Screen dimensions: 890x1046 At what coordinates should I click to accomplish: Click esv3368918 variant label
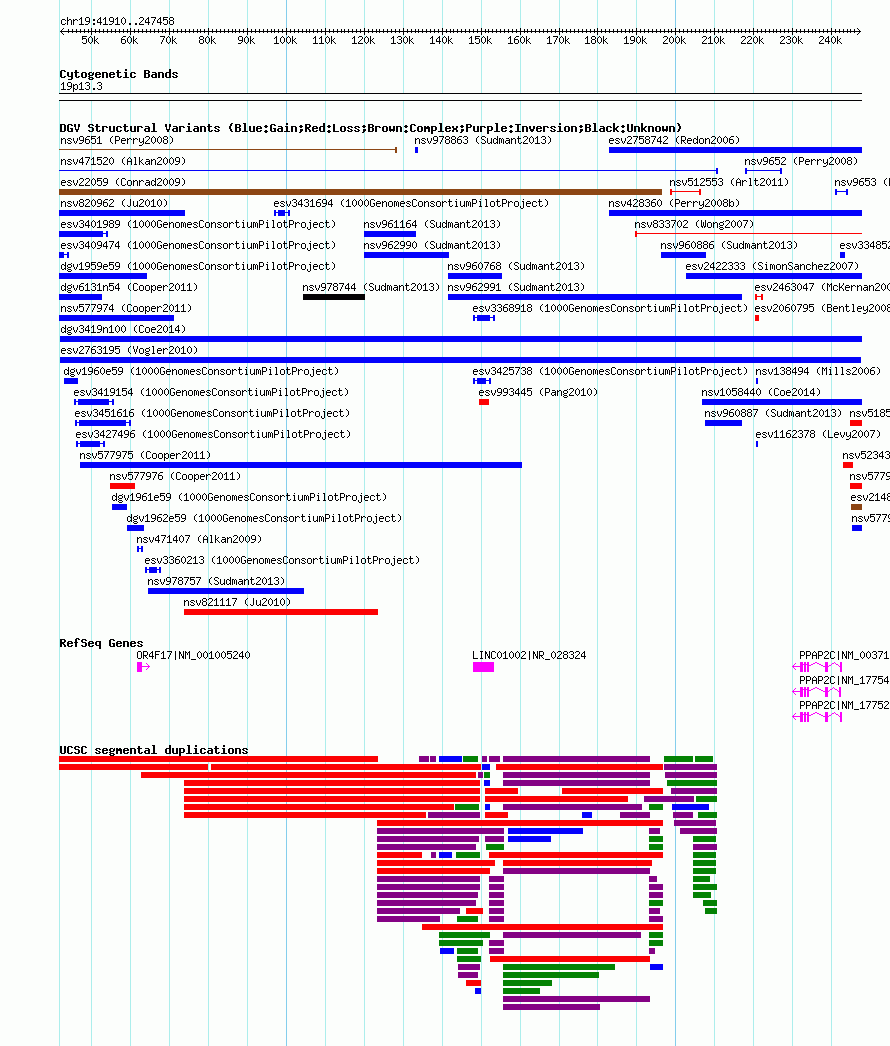coord(610,308)
